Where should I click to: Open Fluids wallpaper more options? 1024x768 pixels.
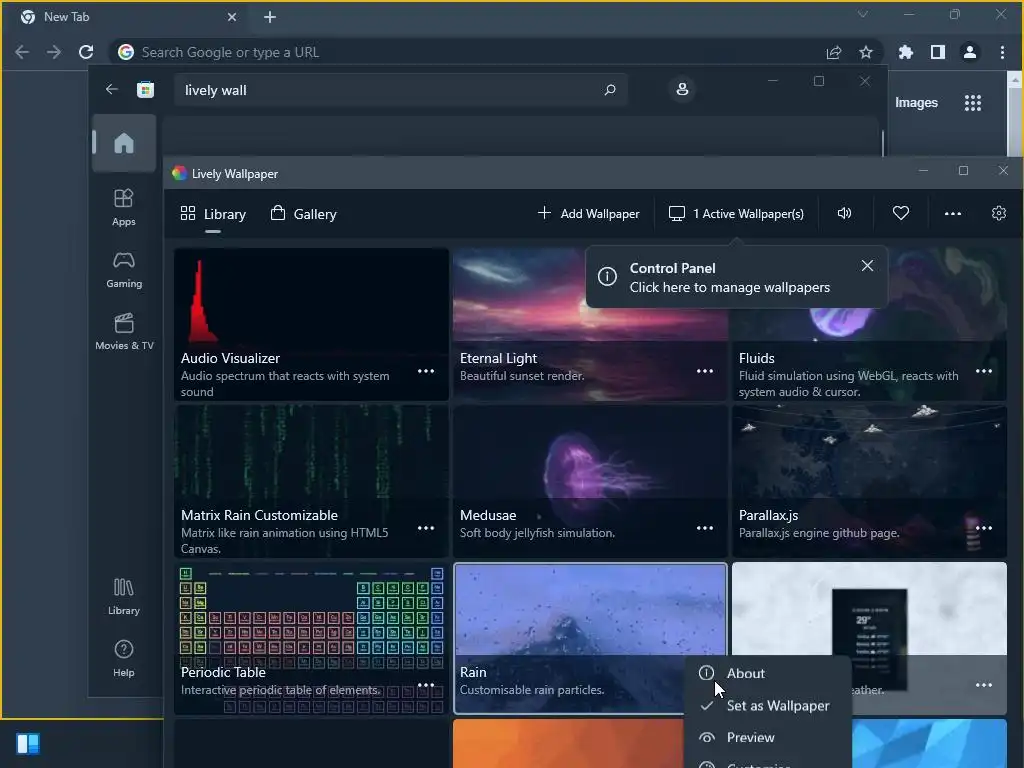click(x=984, y=371)
